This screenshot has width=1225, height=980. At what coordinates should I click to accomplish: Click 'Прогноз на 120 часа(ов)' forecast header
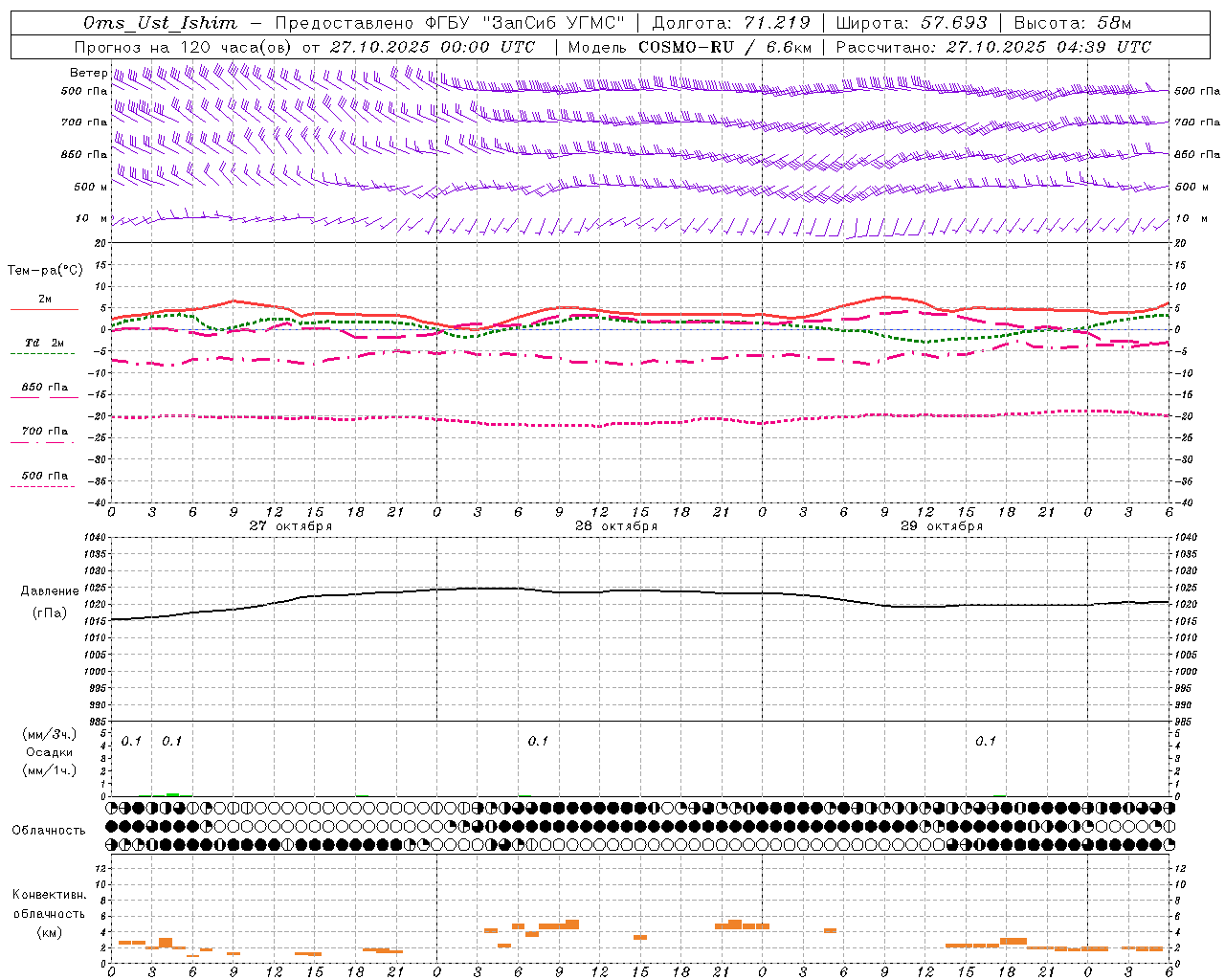[184, 47]
